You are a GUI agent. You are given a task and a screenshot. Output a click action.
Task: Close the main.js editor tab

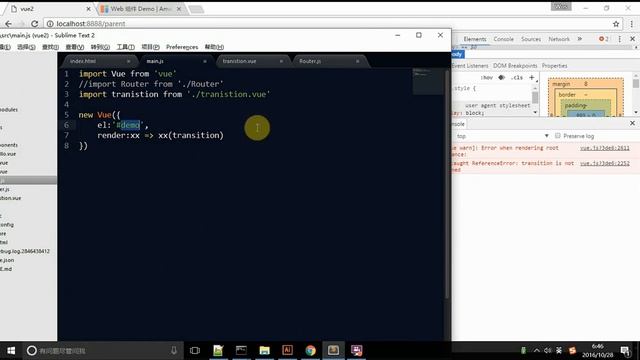pos(205,61)
